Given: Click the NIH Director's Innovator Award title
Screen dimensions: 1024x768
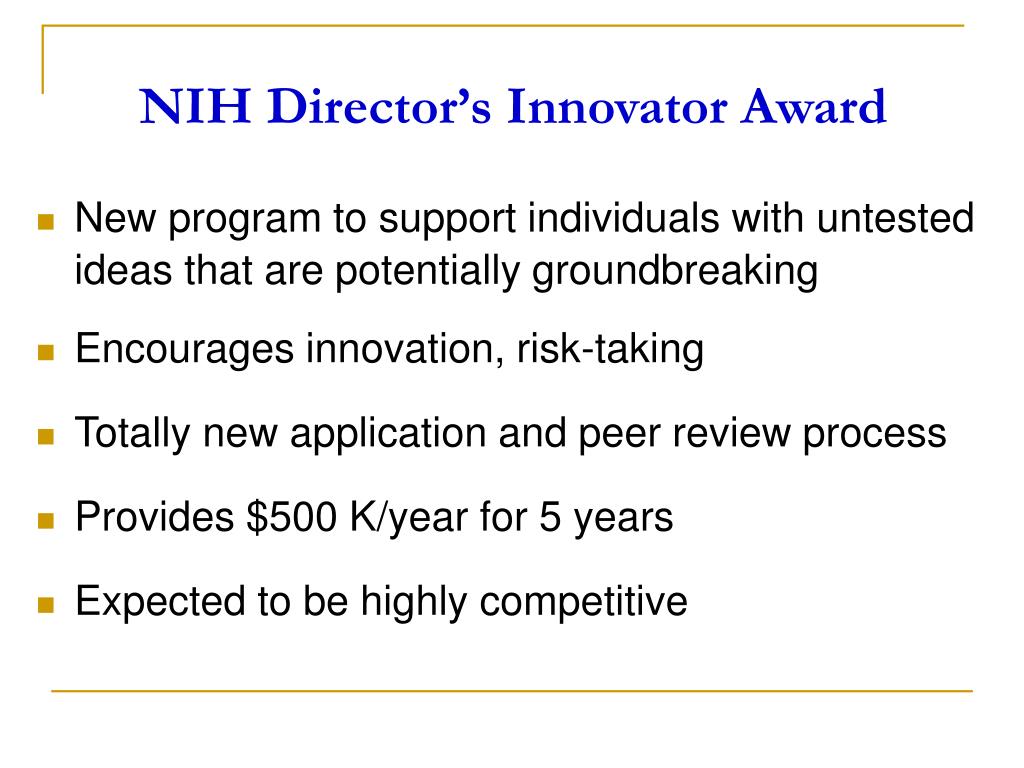Looking at the screenshot, I should point(513,106).
